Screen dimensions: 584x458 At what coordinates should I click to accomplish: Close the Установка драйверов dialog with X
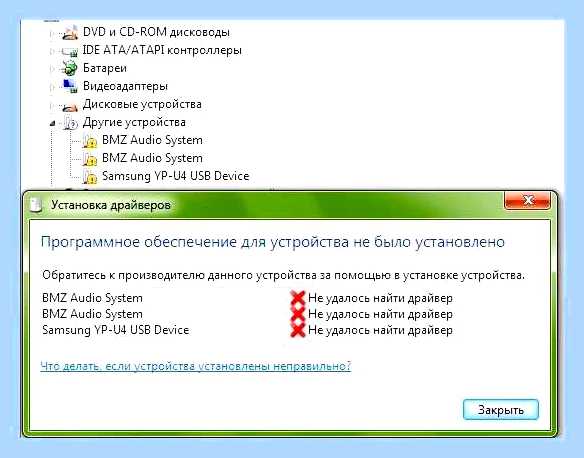point(527,200)
